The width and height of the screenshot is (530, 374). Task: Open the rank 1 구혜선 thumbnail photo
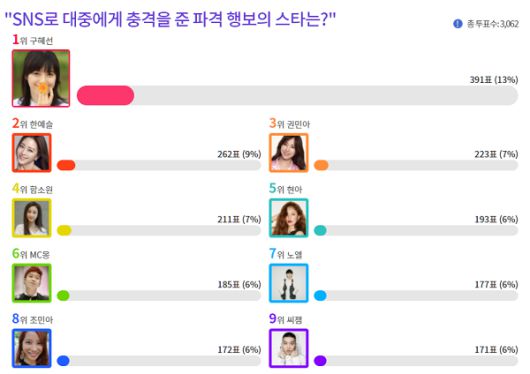pyautogui.click(x=41, y=78)
